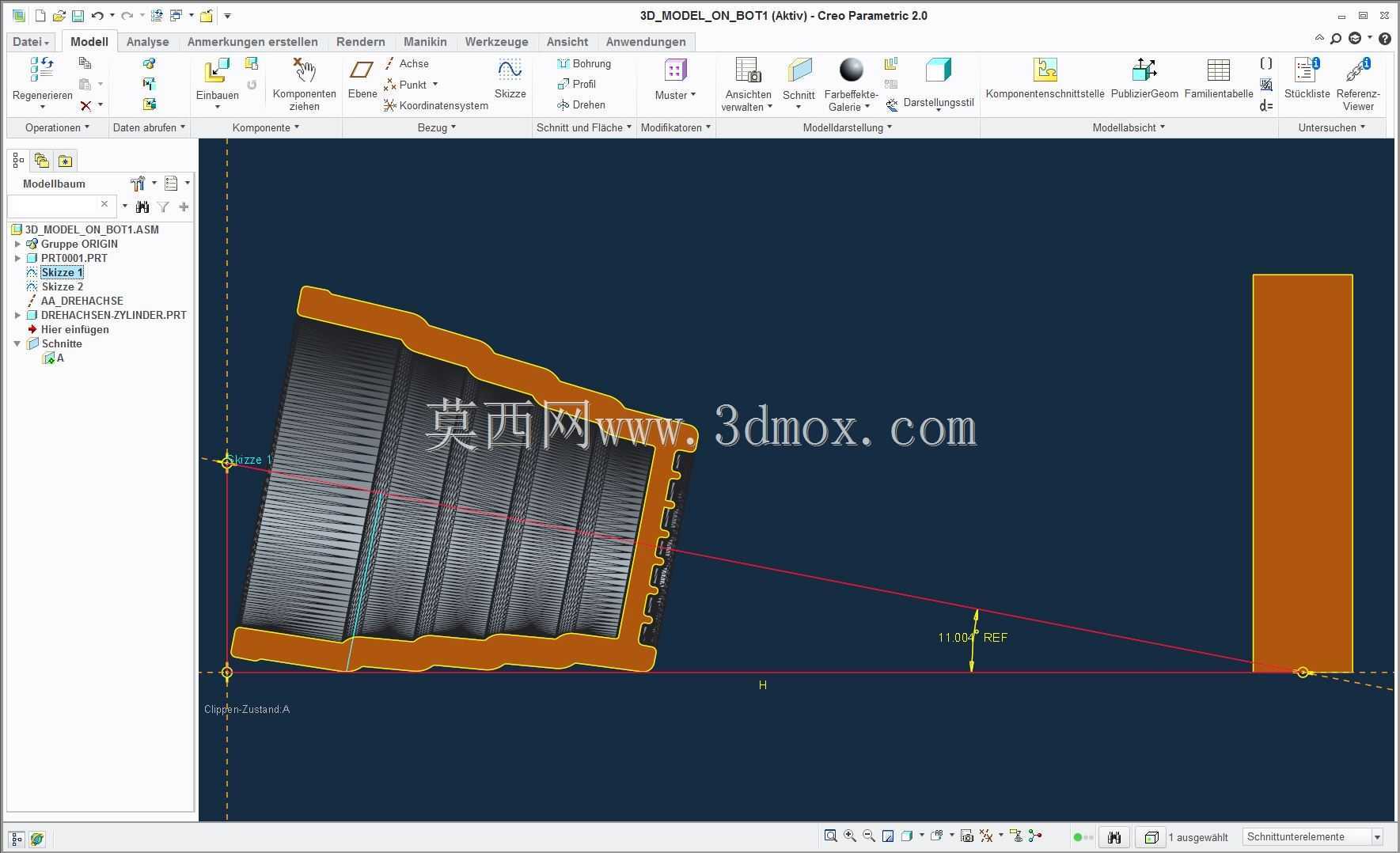Click the Schnitt section icon

(x=799, y=70)
